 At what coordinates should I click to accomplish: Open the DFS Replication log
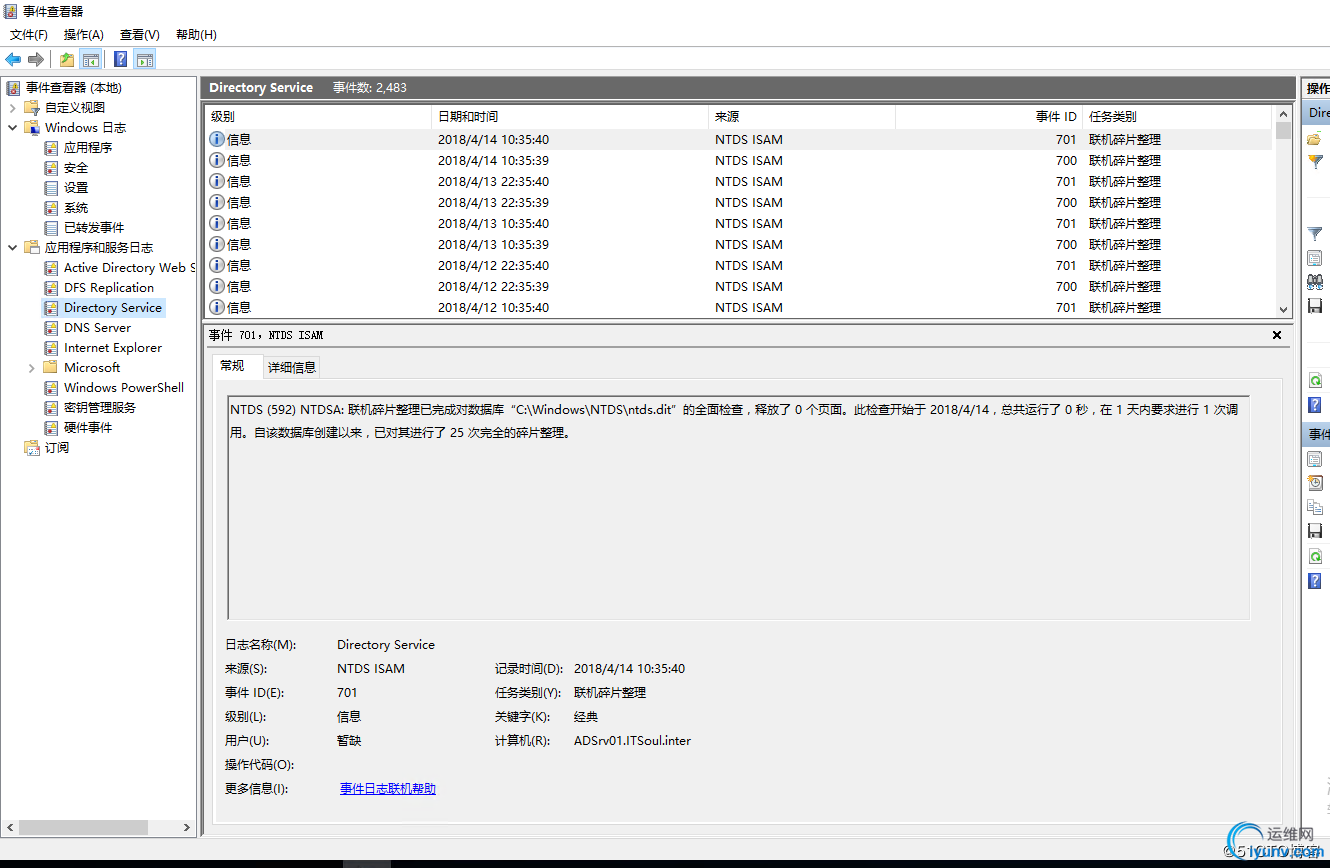[x=109, y=287]
